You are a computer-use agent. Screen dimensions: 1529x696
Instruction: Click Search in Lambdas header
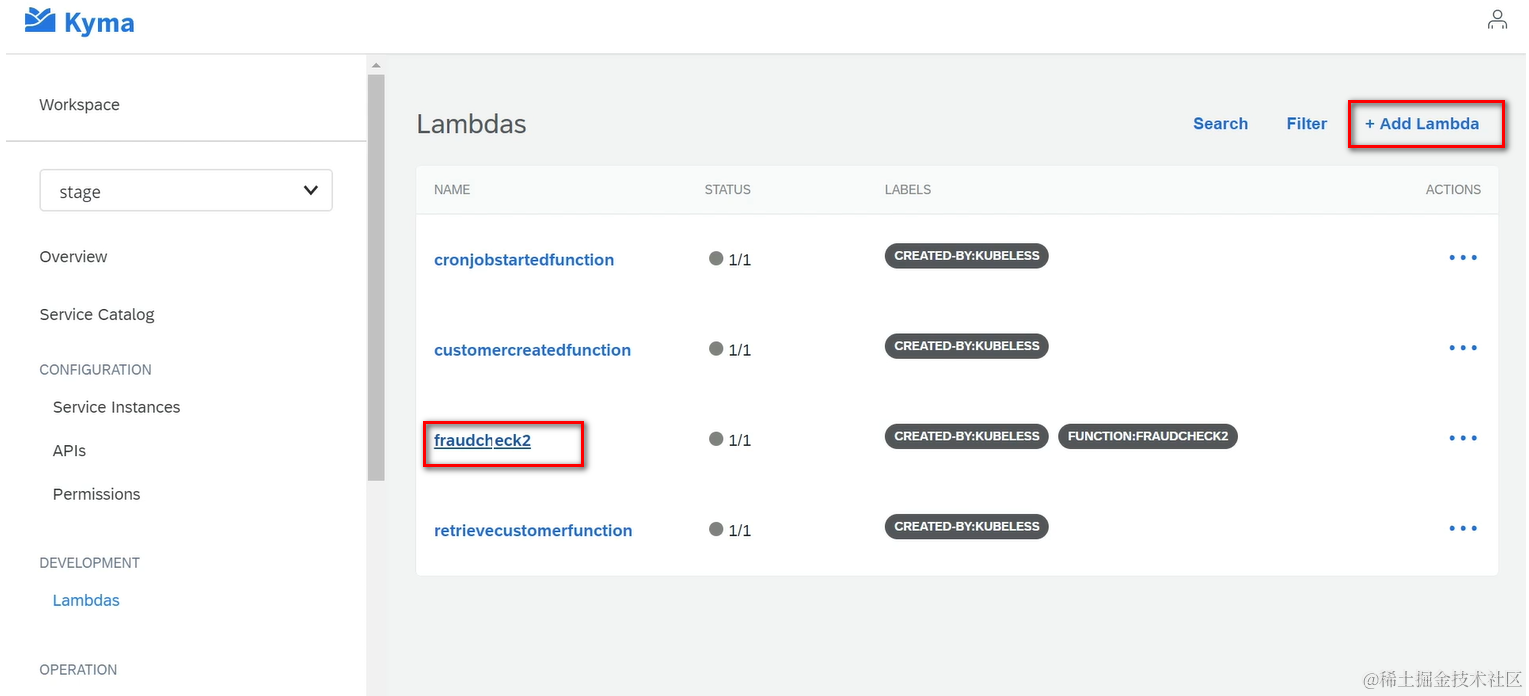click(x=1220, y=124)
